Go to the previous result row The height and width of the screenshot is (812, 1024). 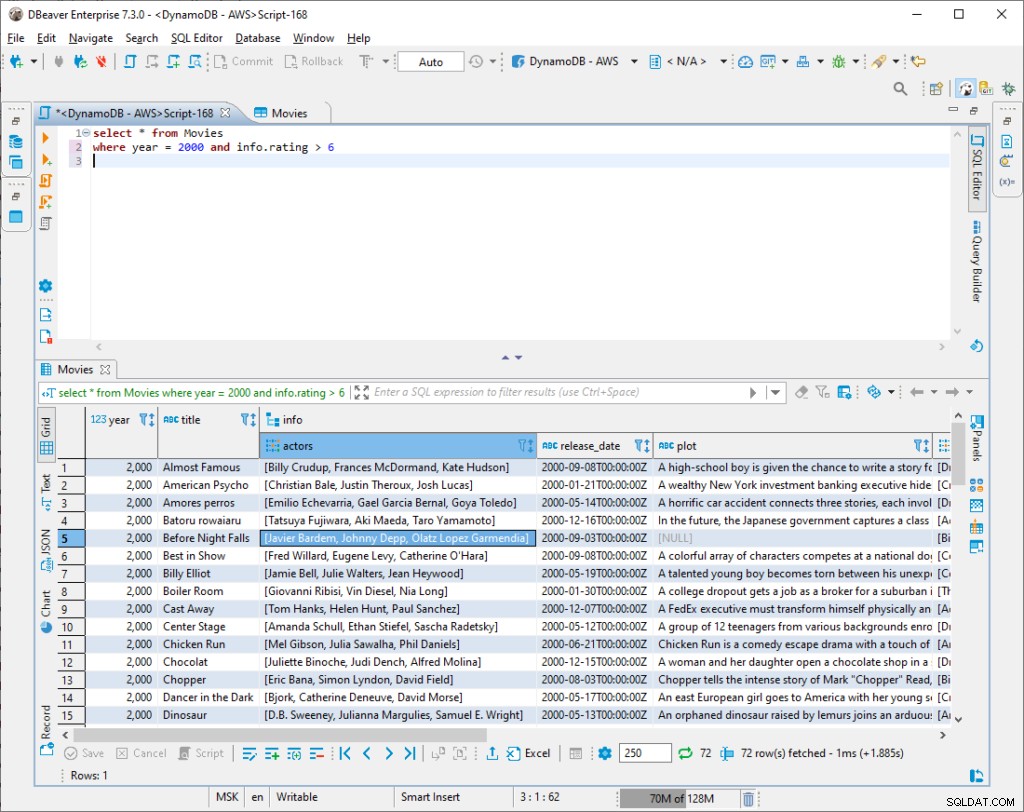coord(367,753)
